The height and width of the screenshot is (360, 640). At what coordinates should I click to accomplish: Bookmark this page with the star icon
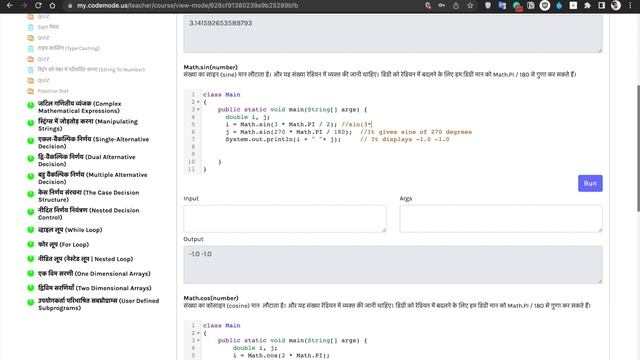coord(470,5)
